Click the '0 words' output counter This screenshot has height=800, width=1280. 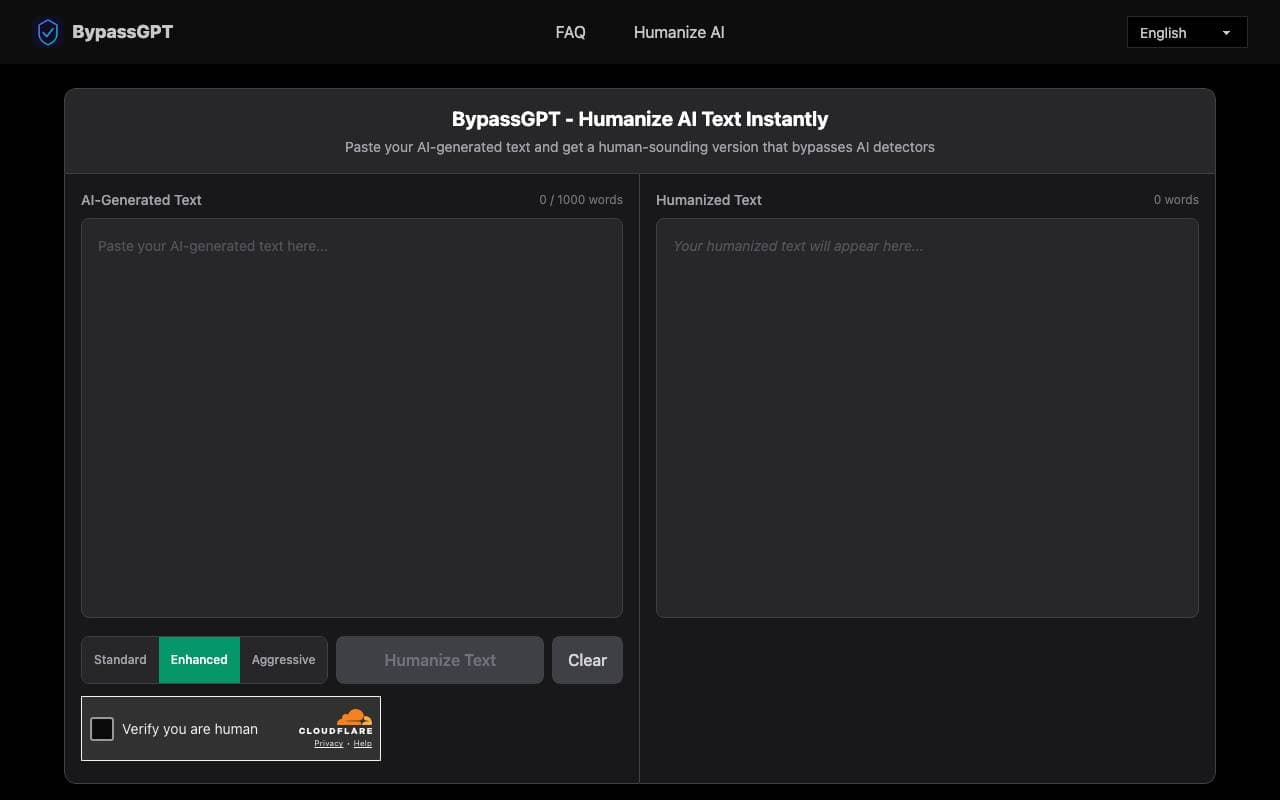[x=1176, y=200]
